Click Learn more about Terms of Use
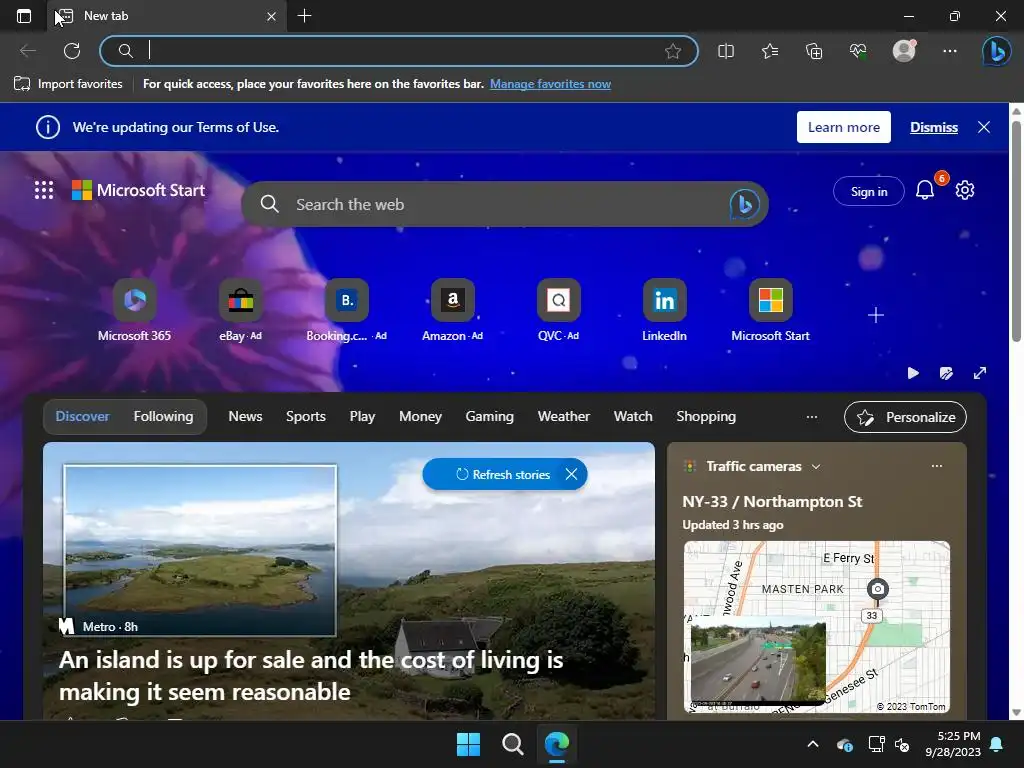The image size is (1024, 768). click(844, 127)
